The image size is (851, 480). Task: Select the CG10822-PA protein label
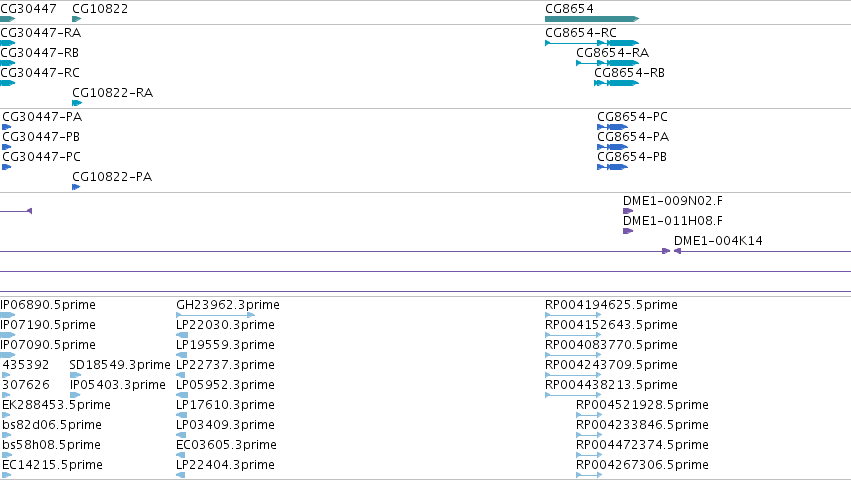[112, 177]
